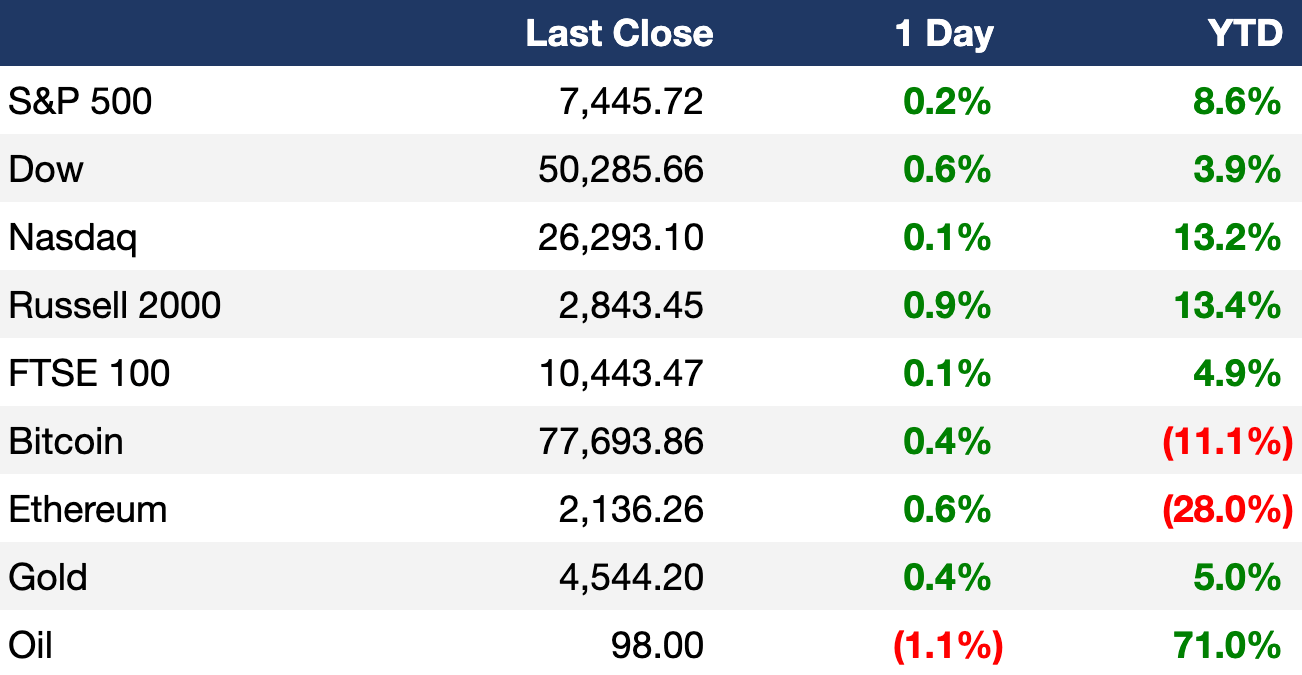Select the Russell 2000 row label
This screenshot has height=675, width=1302.
pos(115,305)
